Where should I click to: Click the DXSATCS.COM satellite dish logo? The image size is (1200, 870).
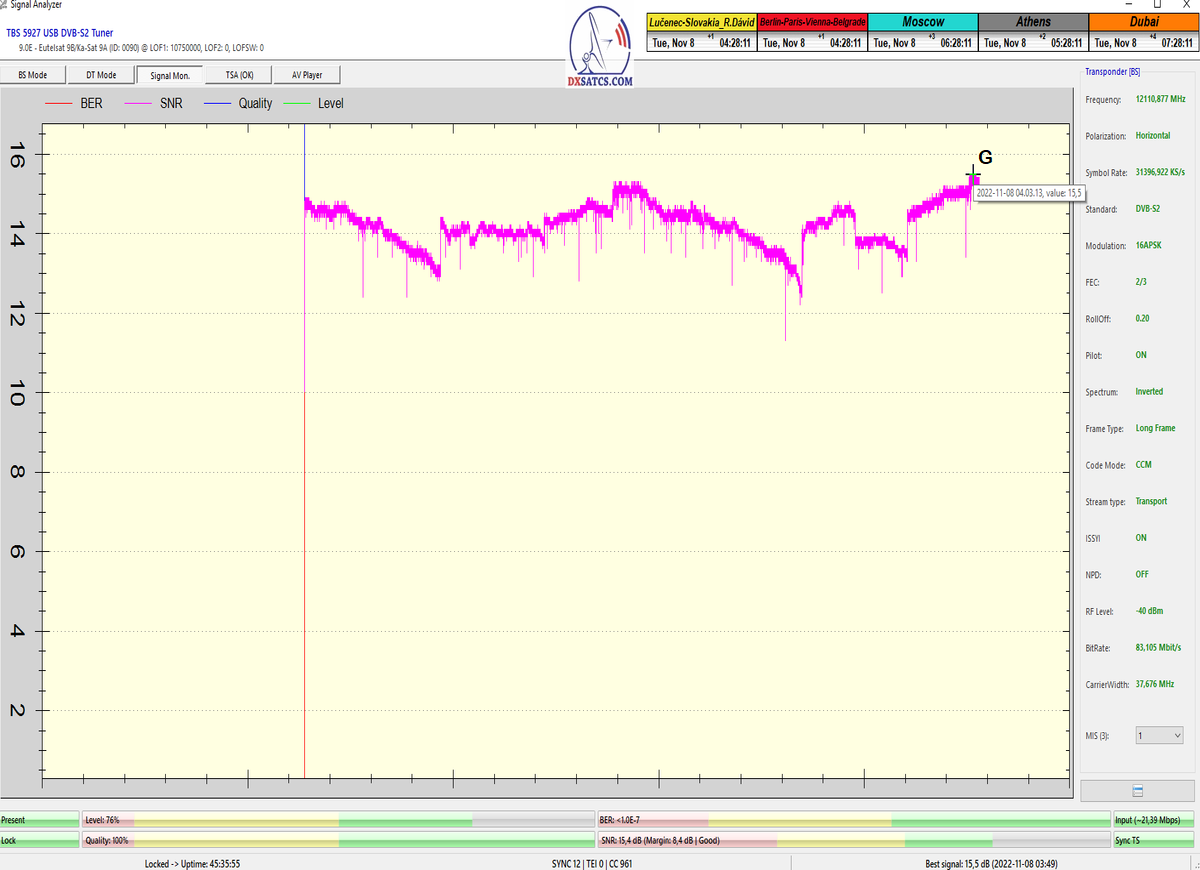coord(600,45)
